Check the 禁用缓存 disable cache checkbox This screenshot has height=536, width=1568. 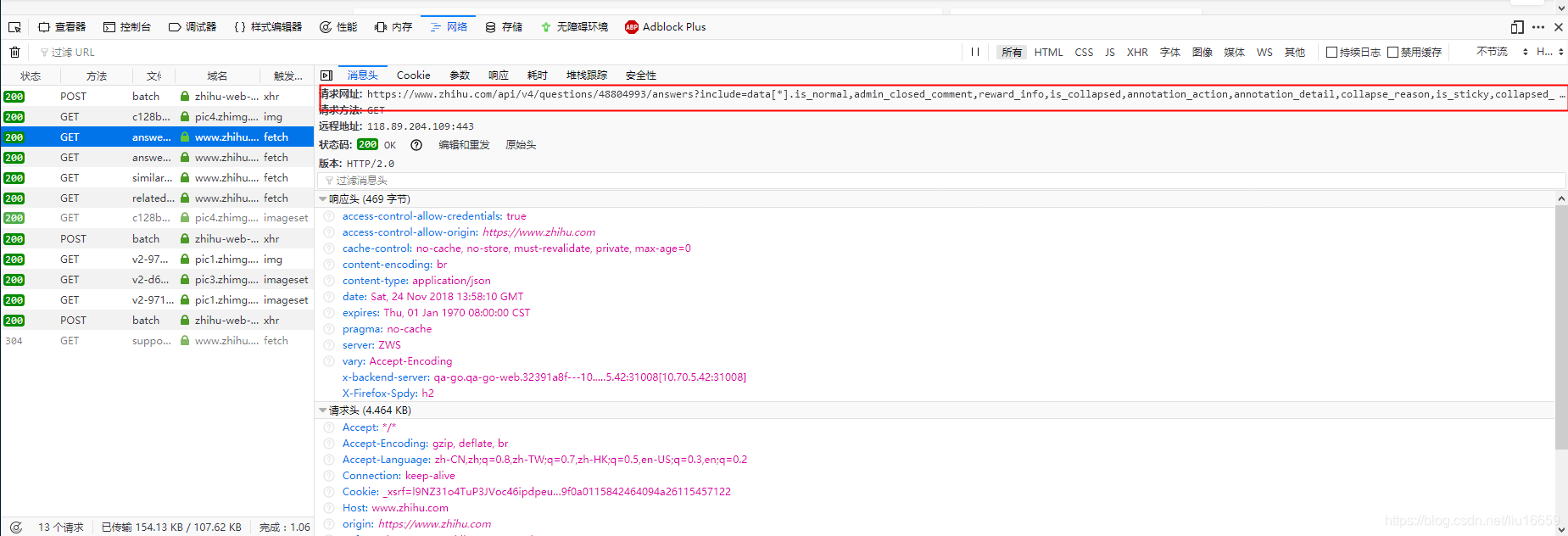[1392, 53]
